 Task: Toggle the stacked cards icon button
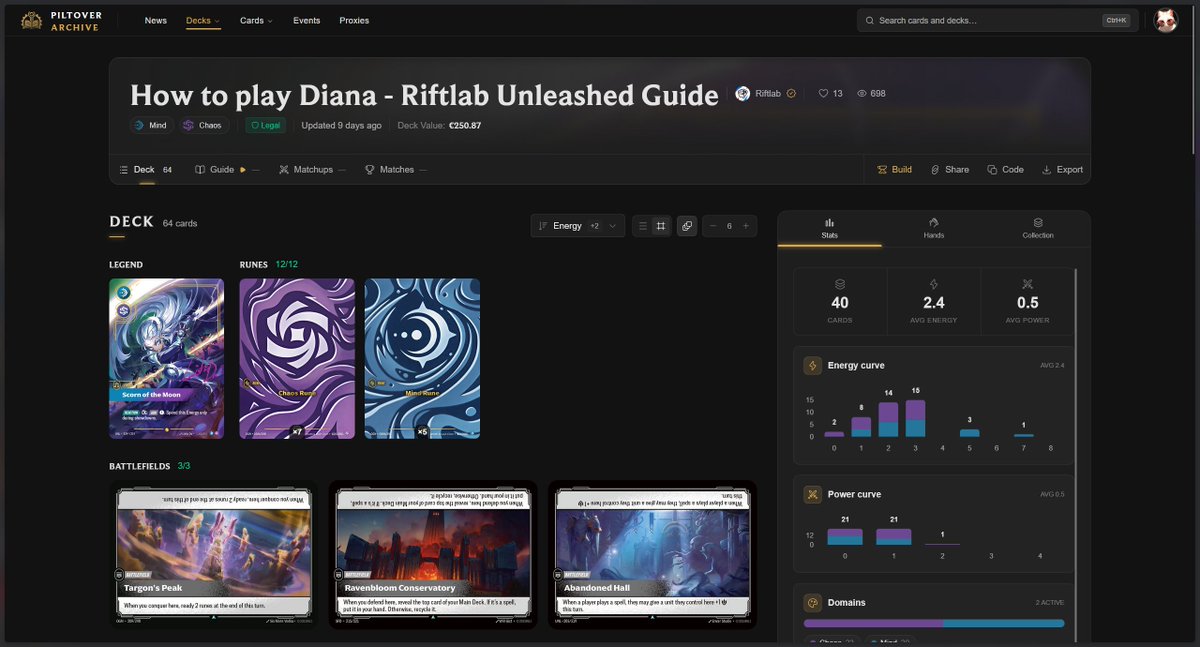(687, 226)
